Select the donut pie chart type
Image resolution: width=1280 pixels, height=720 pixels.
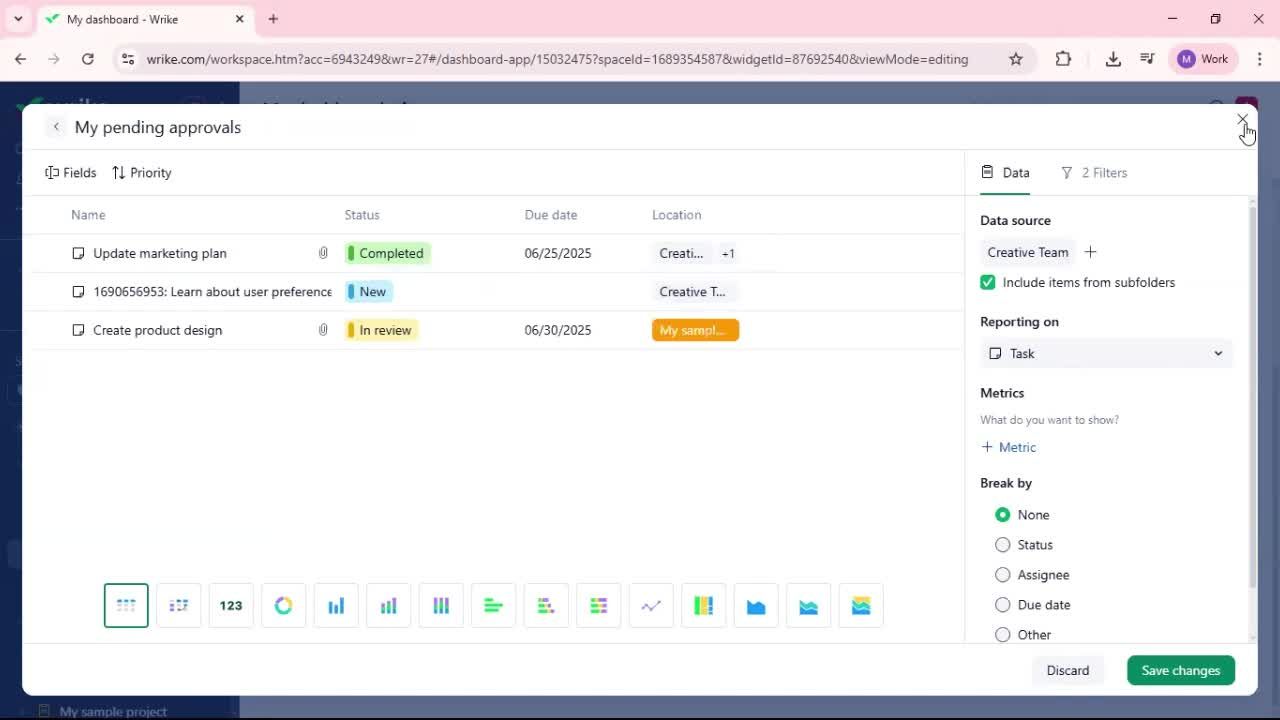coord(284,606)
